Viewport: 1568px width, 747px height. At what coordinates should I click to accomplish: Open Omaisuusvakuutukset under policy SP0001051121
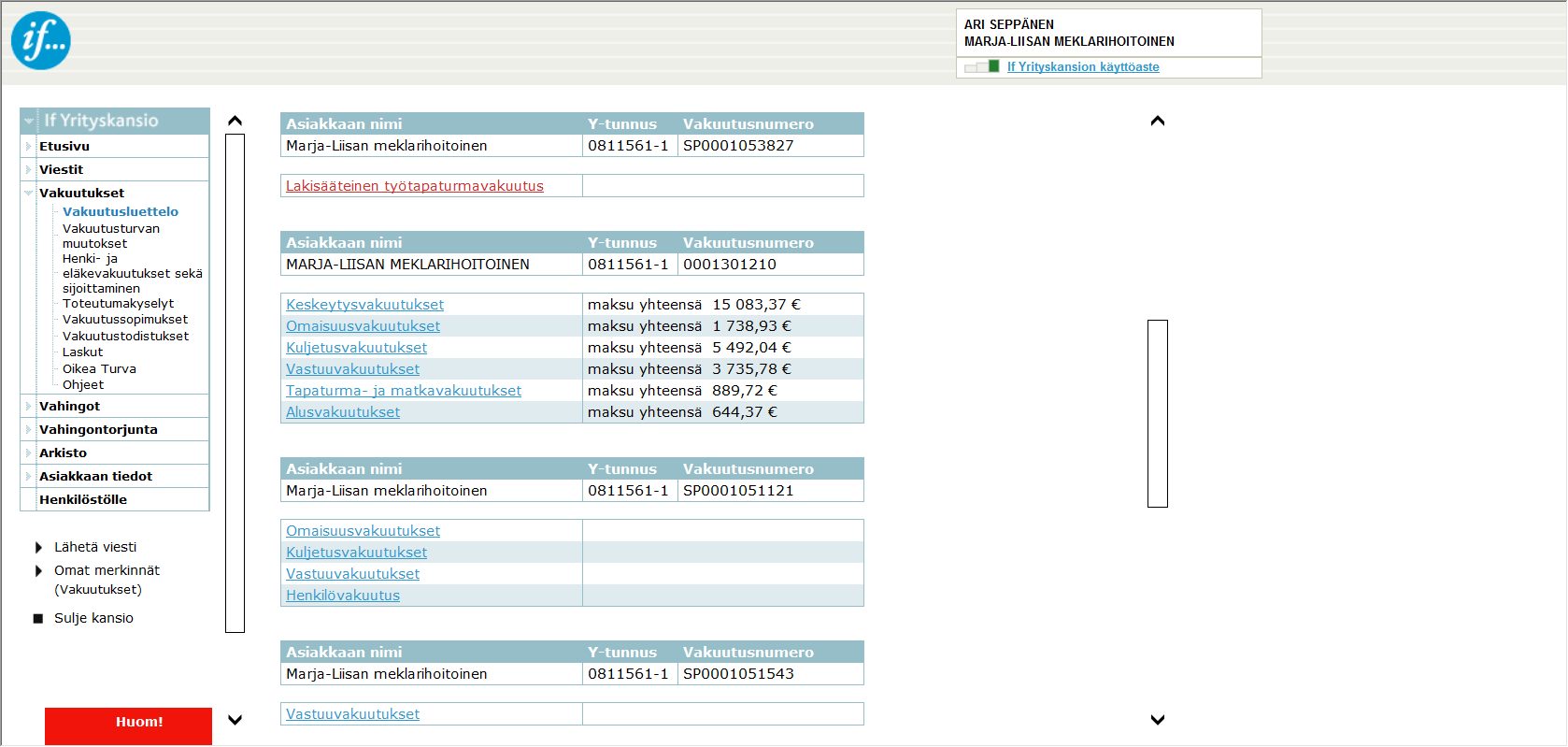point(363,531)
